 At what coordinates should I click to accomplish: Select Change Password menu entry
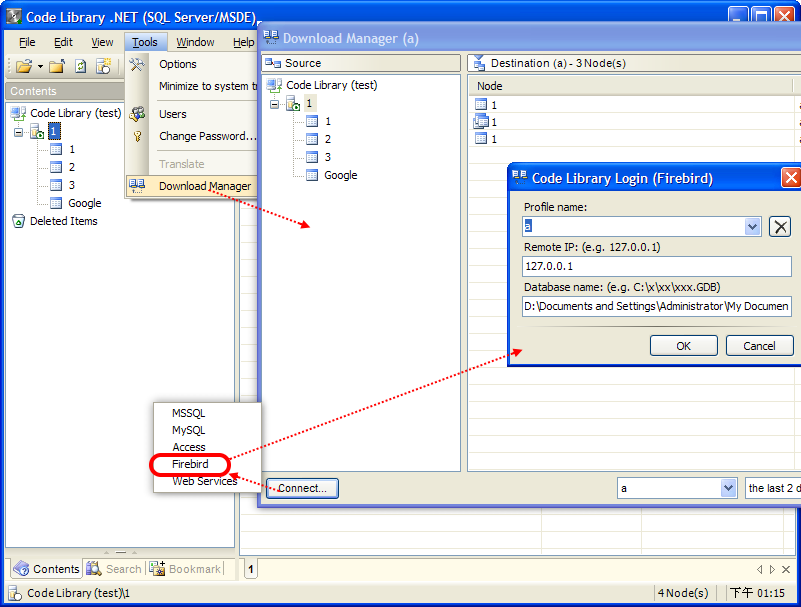207,136
